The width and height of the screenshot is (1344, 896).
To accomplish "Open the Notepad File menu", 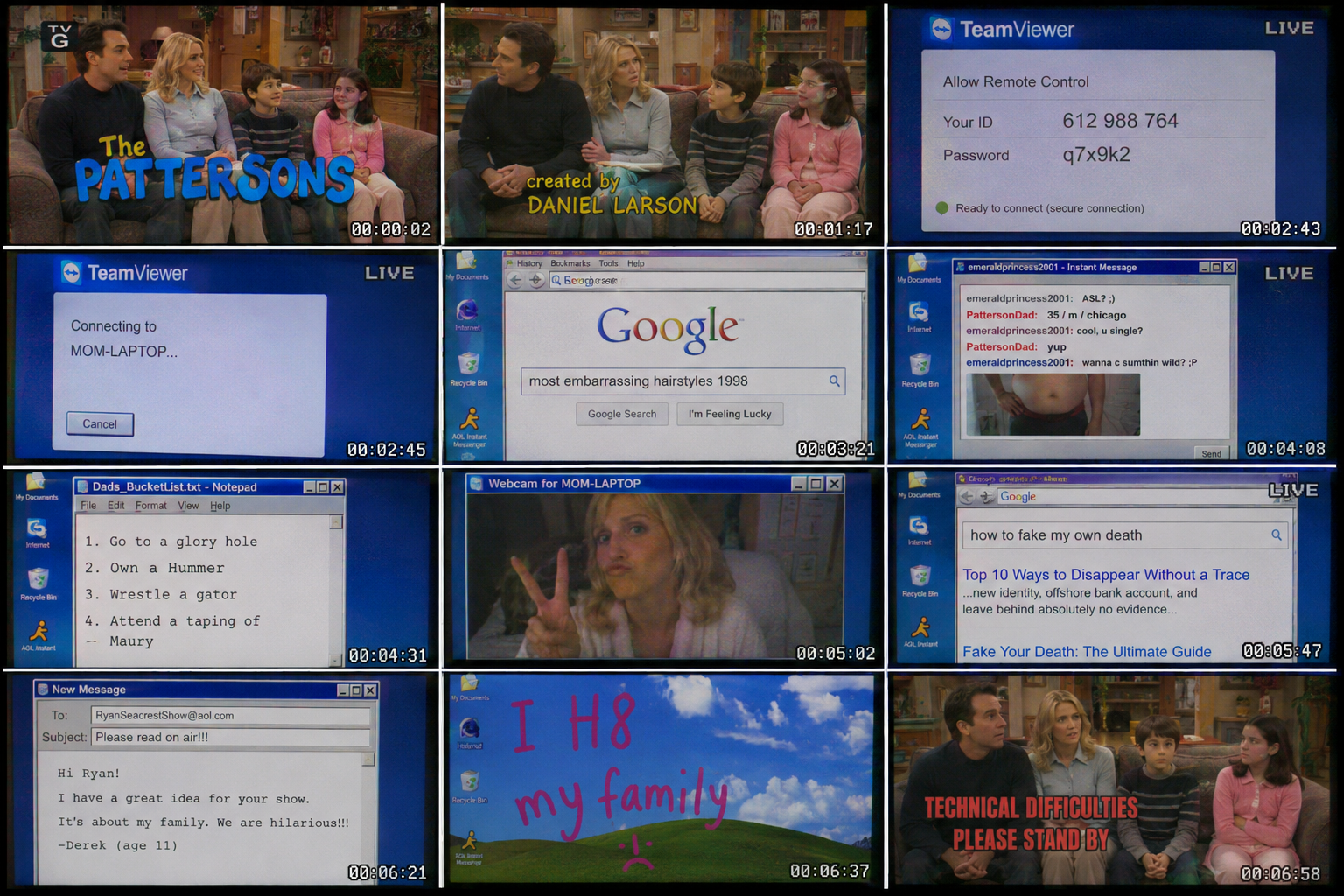I will 88,506.
